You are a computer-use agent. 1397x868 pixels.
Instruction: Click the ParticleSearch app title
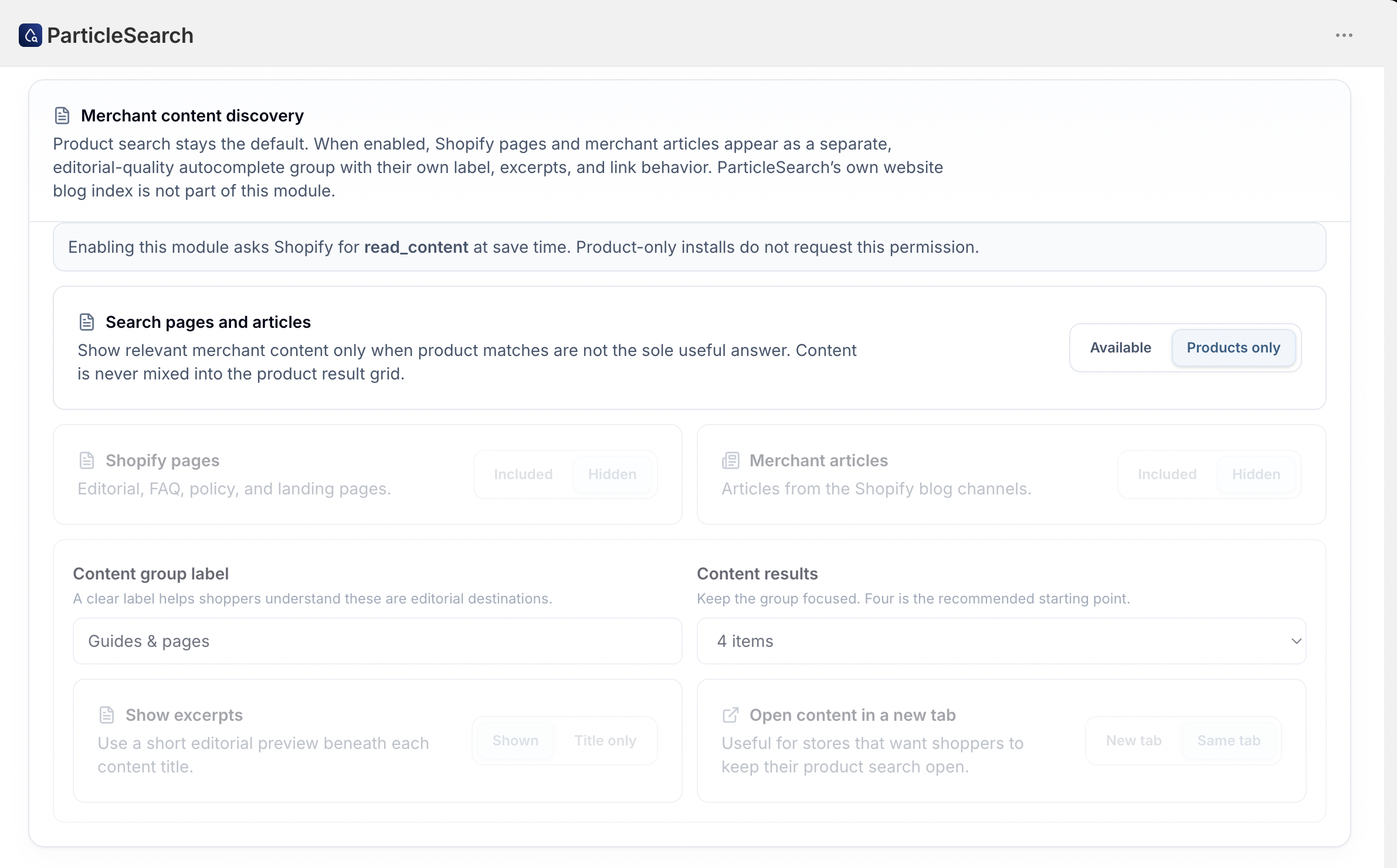point(120,35)
